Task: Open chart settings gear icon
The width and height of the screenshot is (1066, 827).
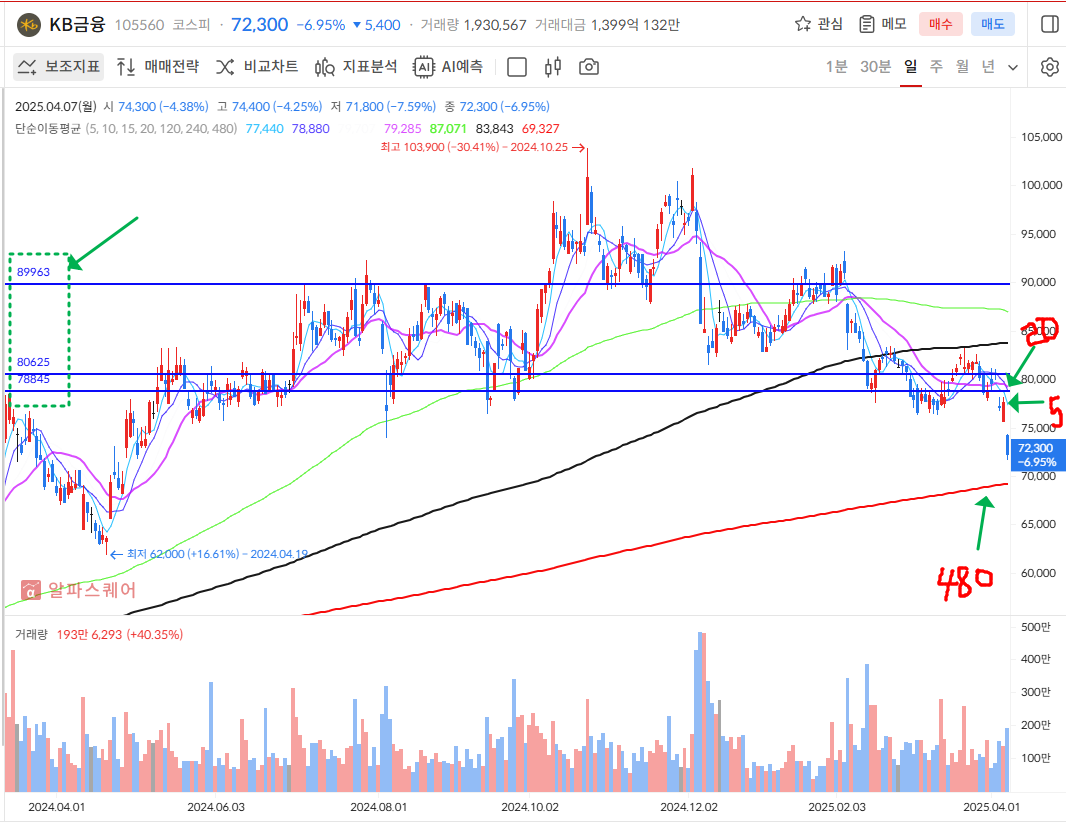Action: (x=1050, y=67)
